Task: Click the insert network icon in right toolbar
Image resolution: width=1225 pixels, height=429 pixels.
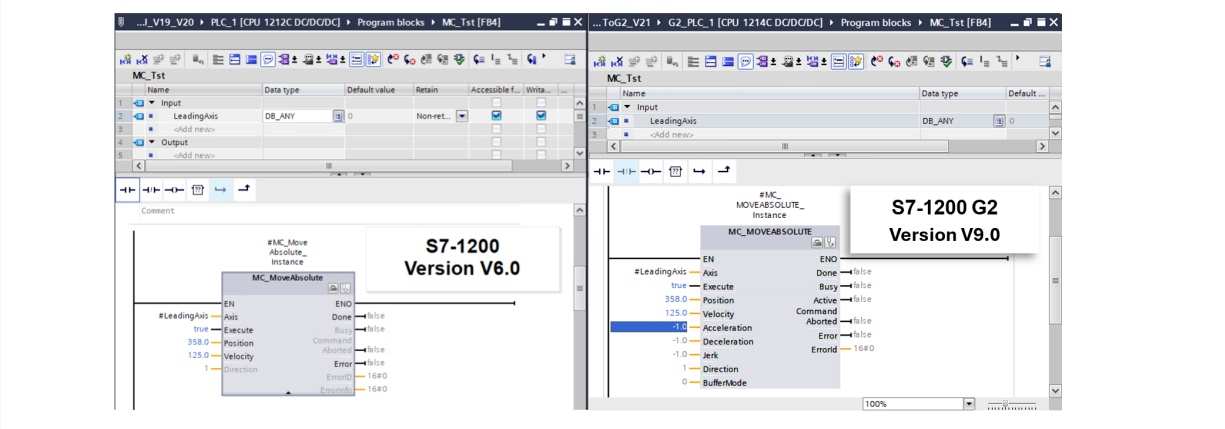Action: click(598, 61)
